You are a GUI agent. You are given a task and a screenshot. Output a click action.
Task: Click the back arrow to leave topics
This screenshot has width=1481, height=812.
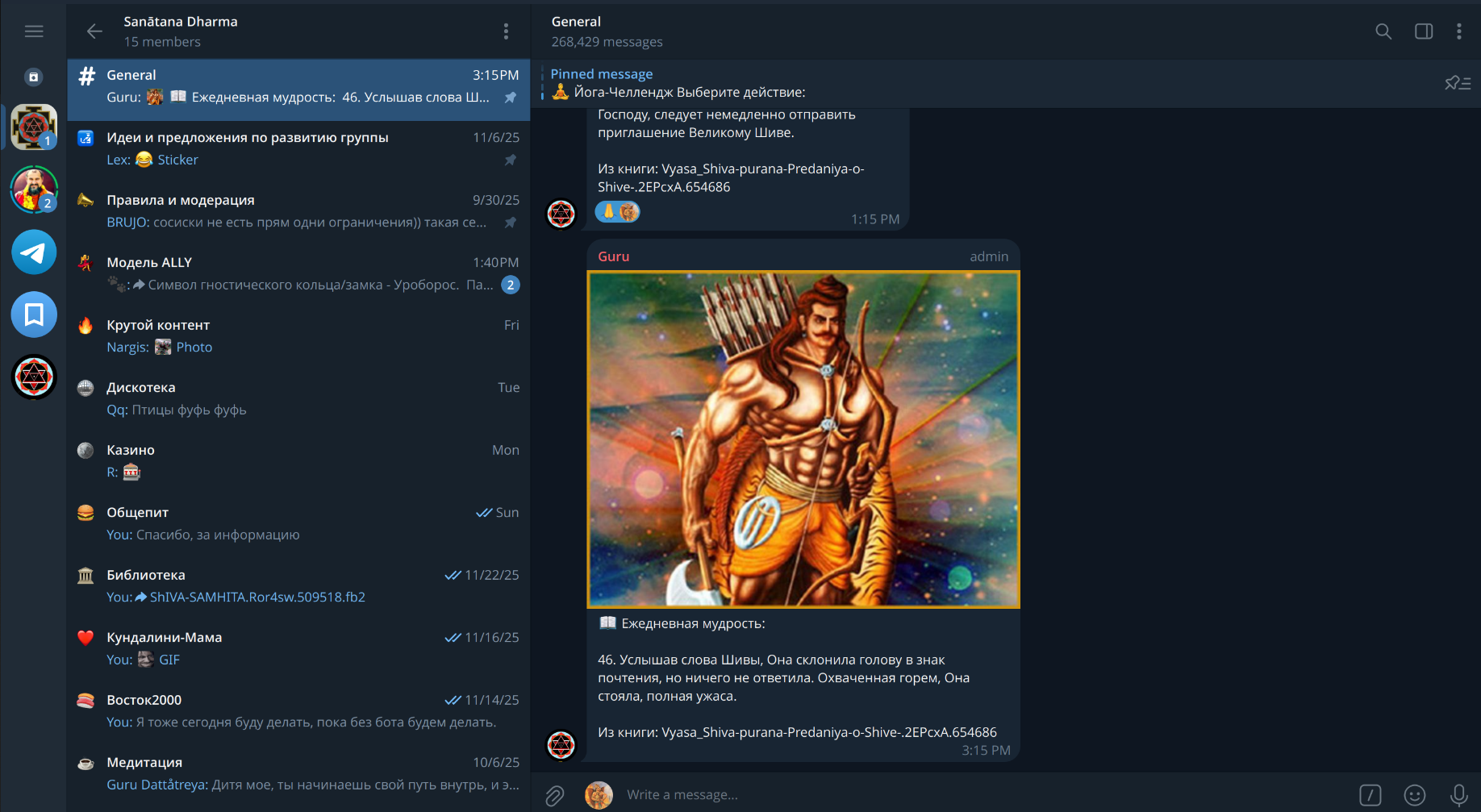coord(94,31)
